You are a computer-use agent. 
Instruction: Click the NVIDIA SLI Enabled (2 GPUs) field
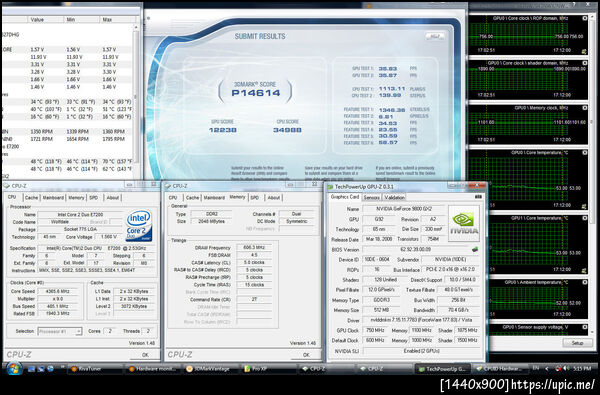(421, 351)
